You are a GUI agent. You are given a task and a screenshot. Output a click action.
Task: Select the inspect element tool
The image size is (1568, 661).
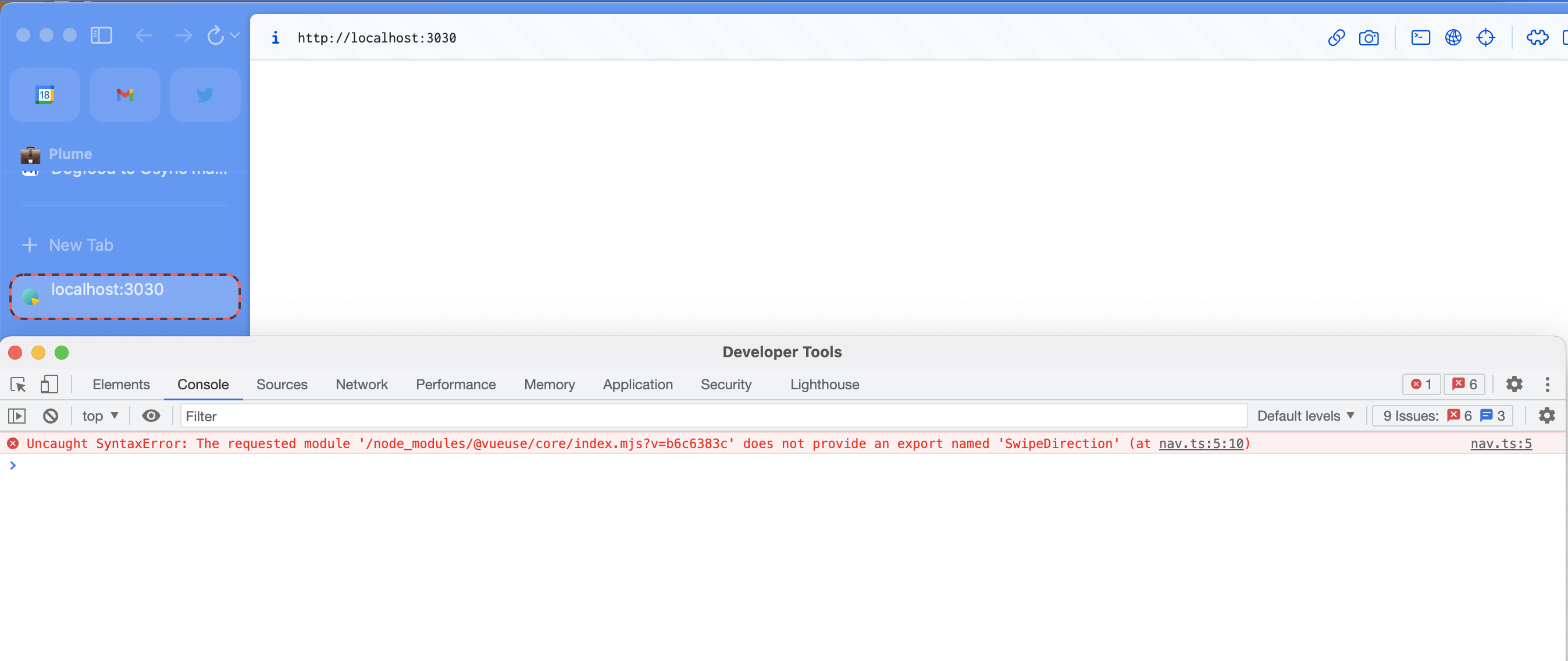point(17,385)
